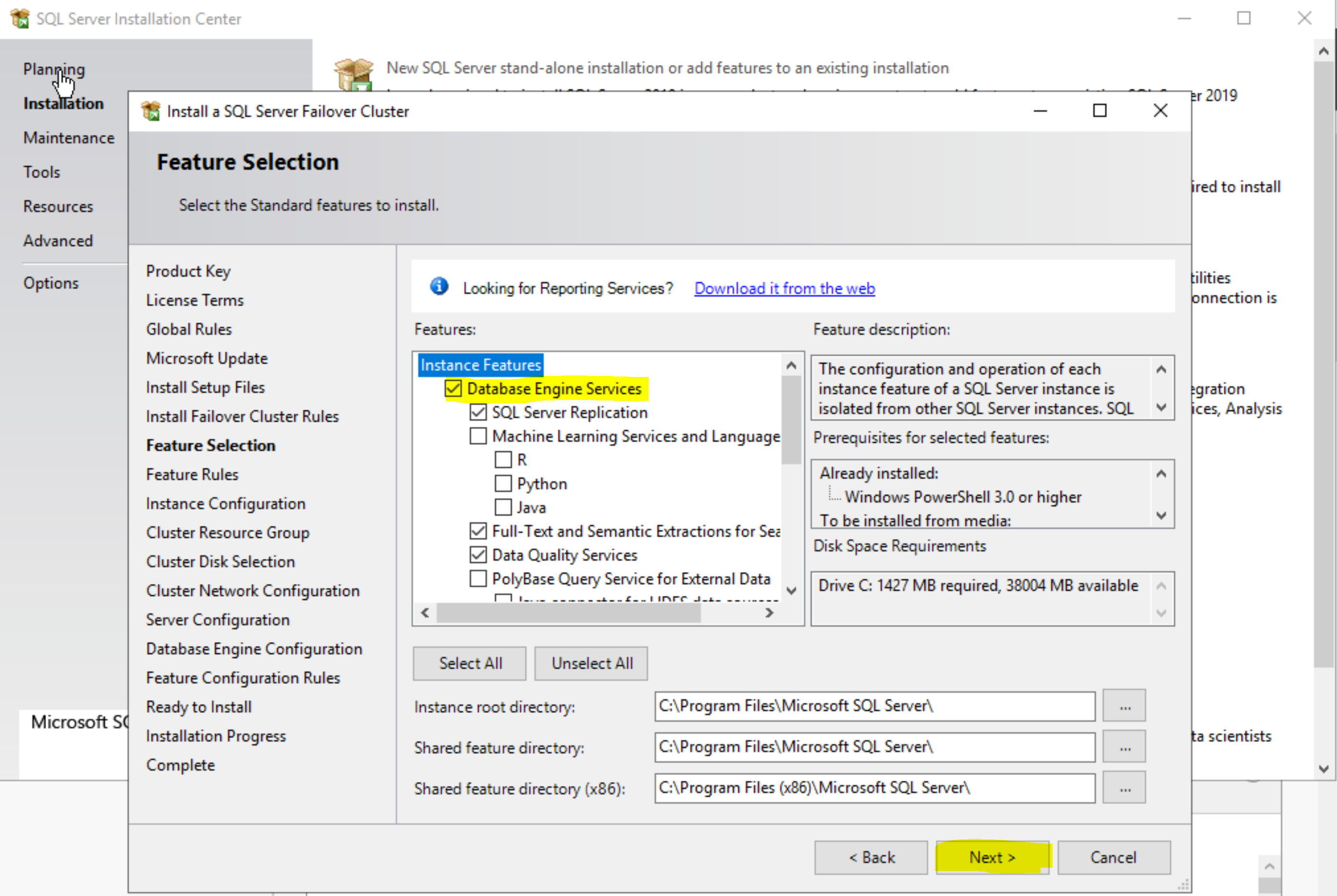Uncheck SQL Server Replication
This screenshot has height=896, width=1337.
(x=478, y=412)
